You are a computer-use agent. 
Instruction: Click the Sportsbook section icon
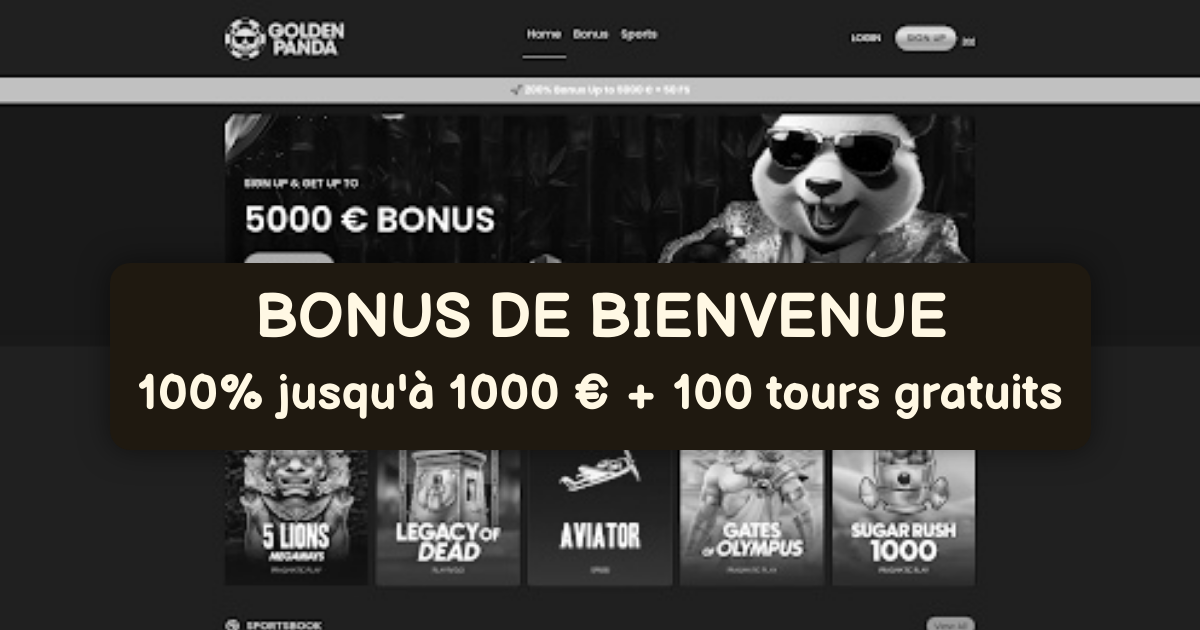coord(232,625)
